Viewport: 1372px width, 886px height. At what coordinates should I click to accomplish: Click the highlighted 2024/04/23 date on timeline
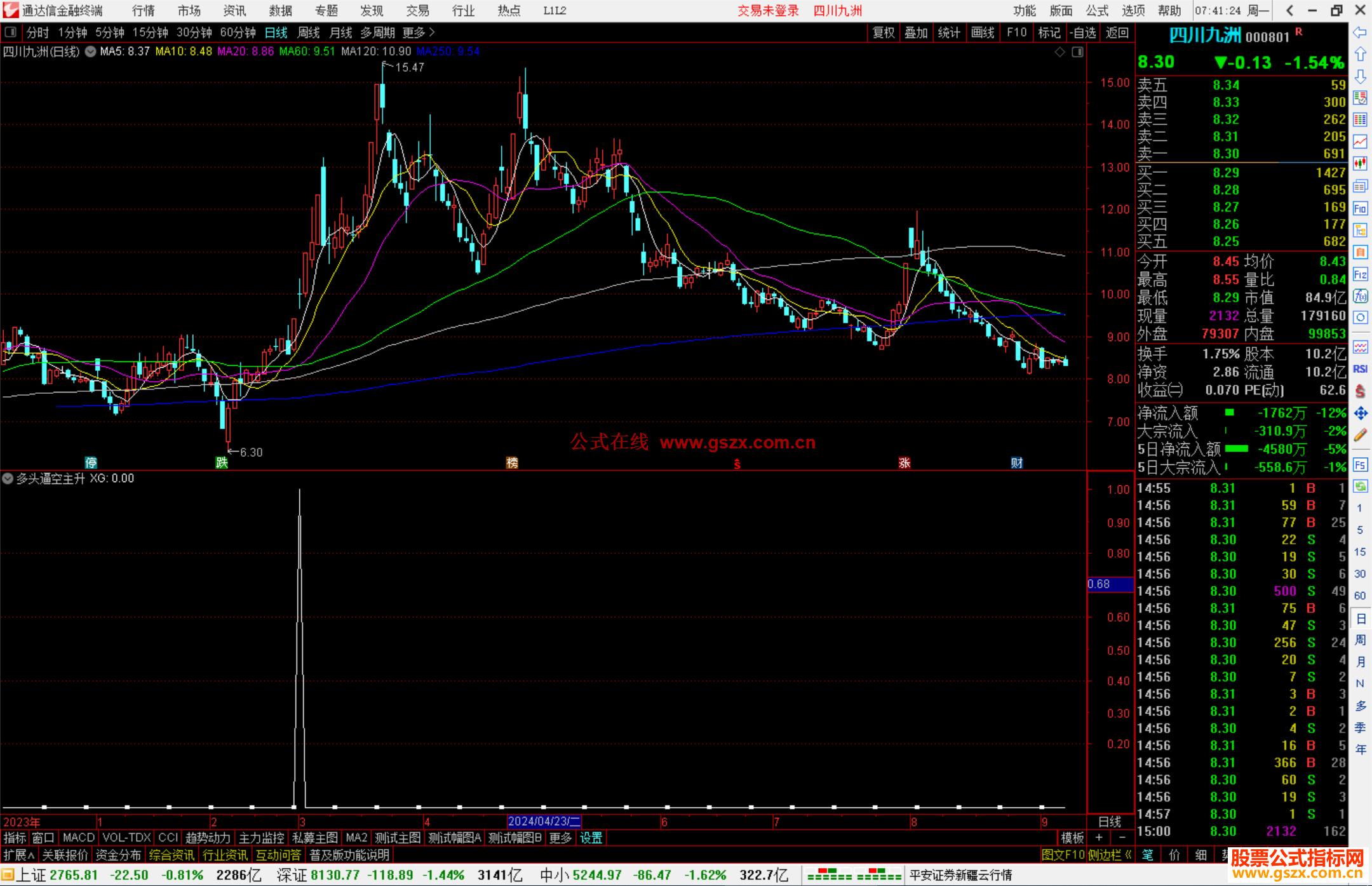[x=544, y=821]
